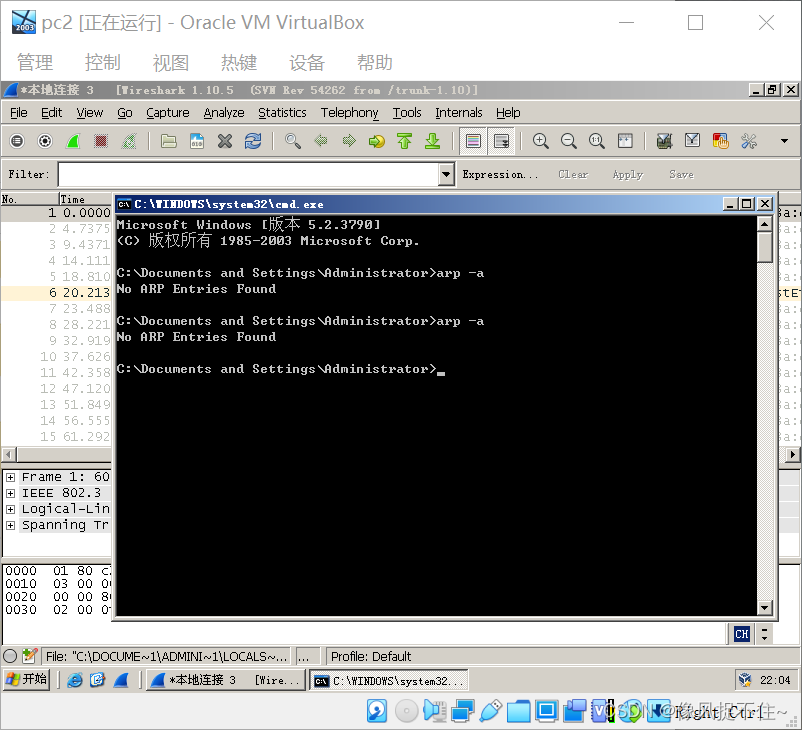802x730 pixels.
Task: Reset zoom to normal size (1:1)
Action: (597, 141)
